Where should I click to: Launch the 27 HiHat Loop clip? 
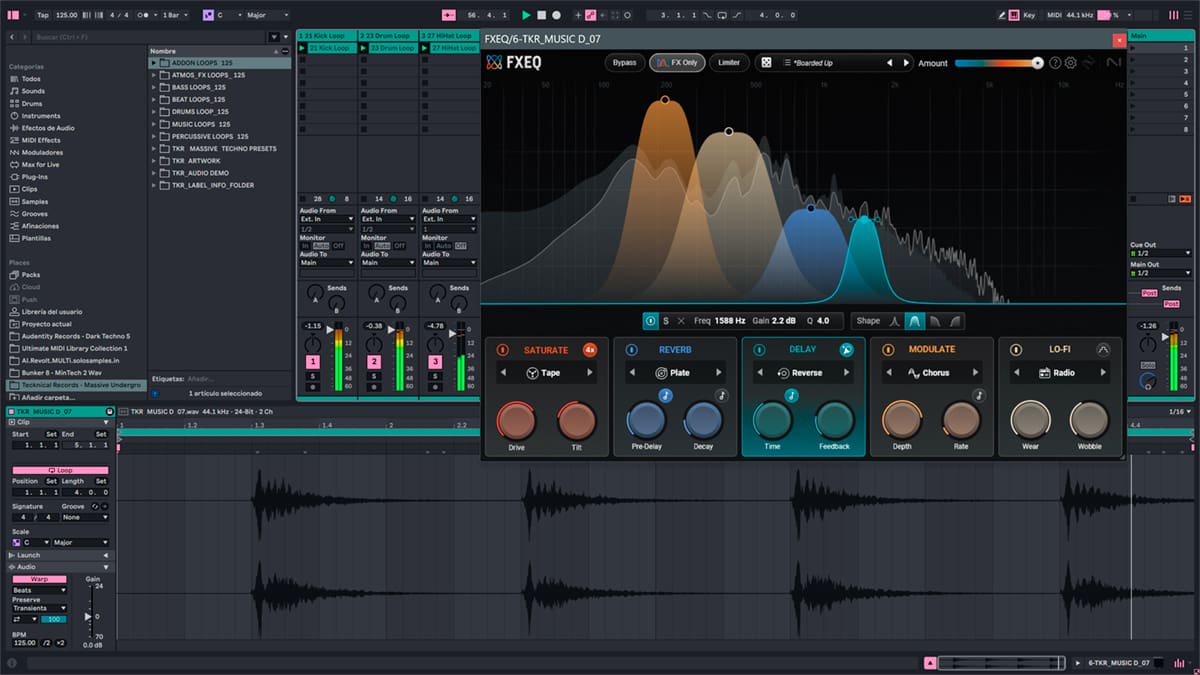[x=426, y=48]
